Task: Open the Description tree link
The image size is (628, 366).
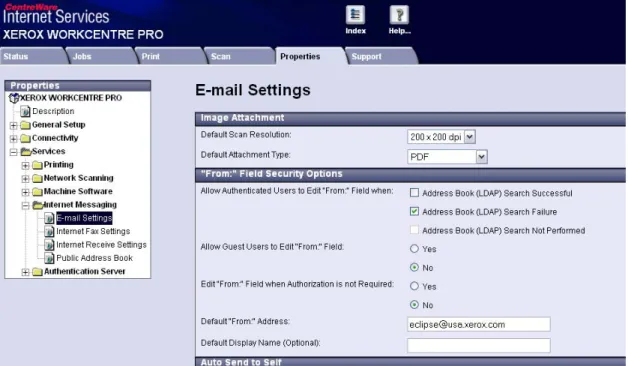Action: pos(53,111)
